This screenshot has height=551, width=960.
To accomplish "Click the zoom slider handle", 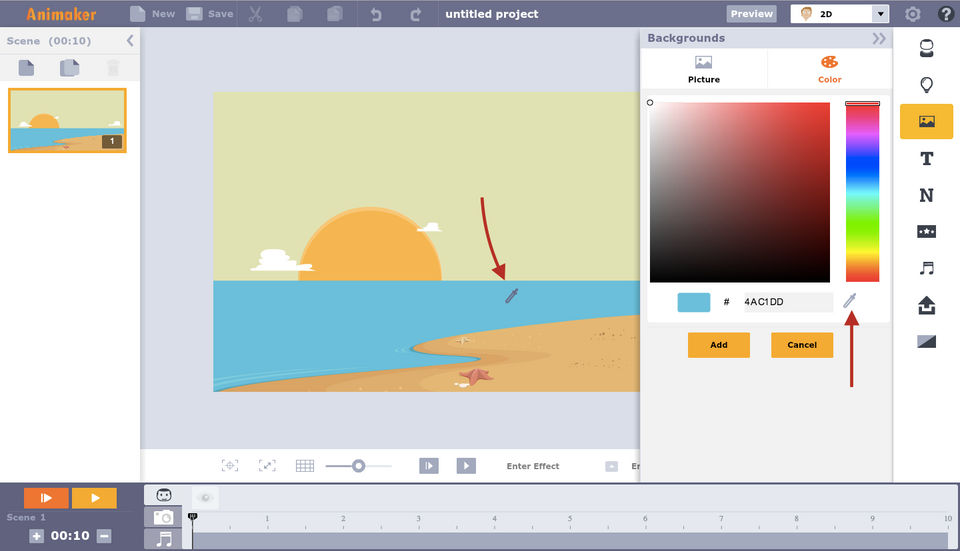I will [358, 467].
